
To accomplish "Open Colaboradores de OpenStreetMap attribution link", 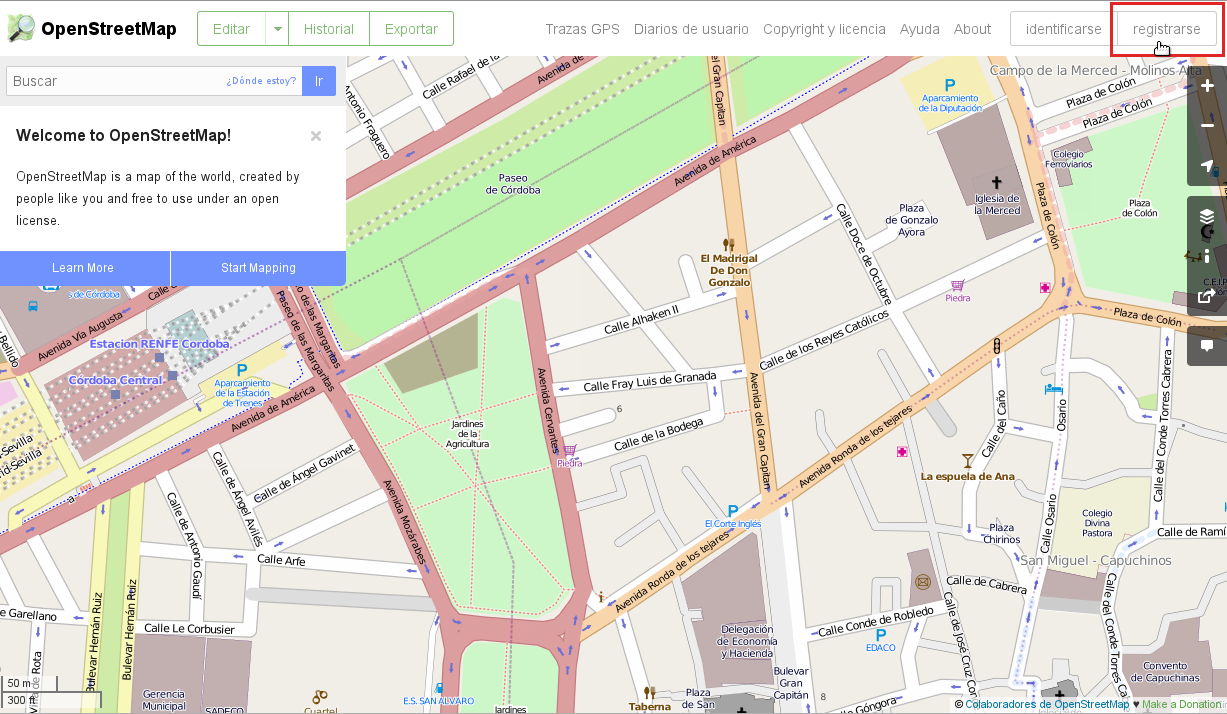I will coord(1047,704).
